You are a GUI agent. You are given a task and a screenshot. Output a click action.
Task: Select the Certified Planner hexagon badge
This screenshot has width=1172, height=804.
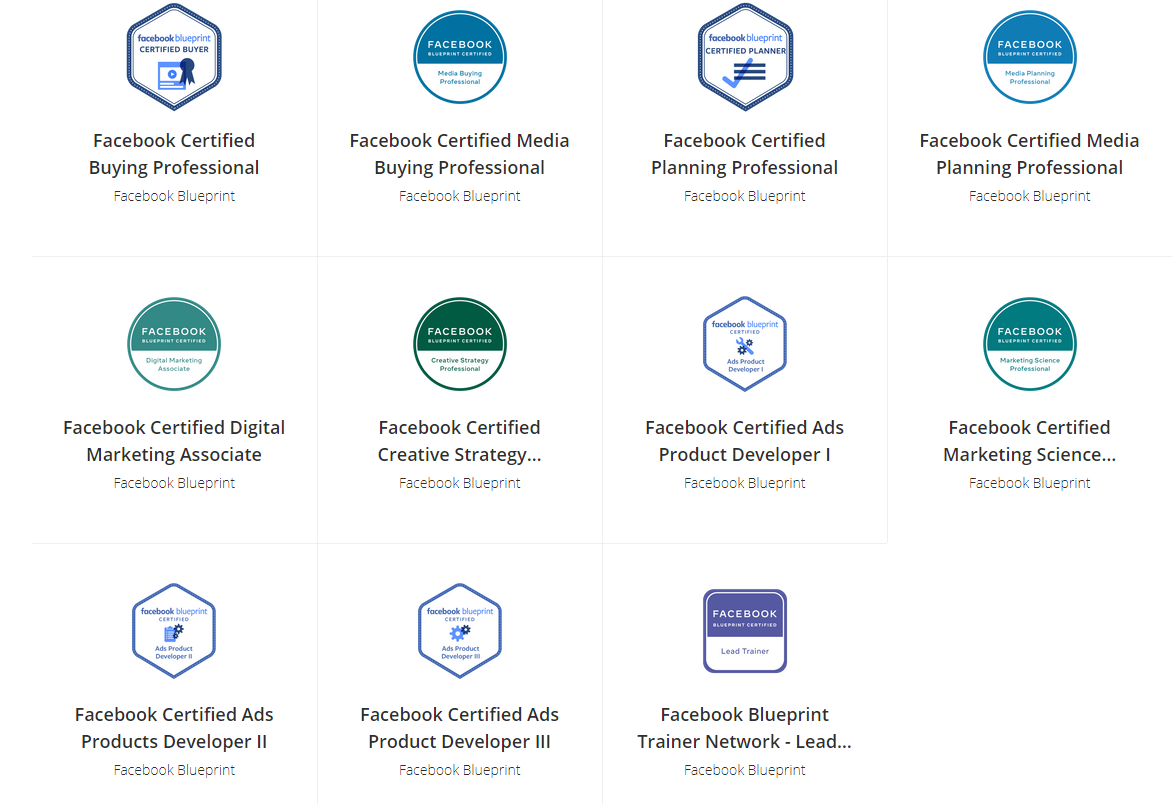(745, 57)
